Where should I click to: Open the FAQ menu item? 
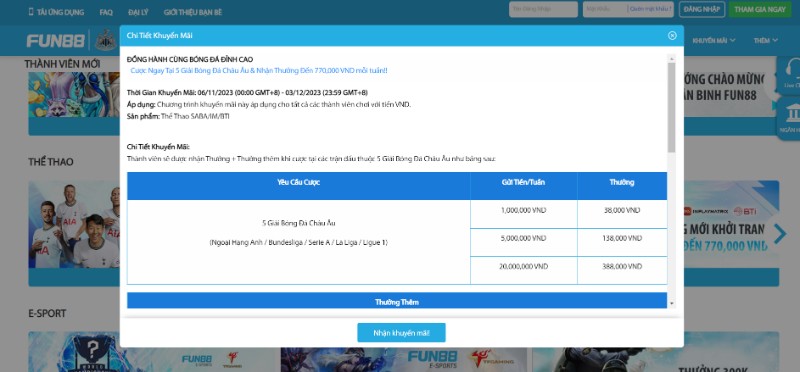[x=106, y=12]
